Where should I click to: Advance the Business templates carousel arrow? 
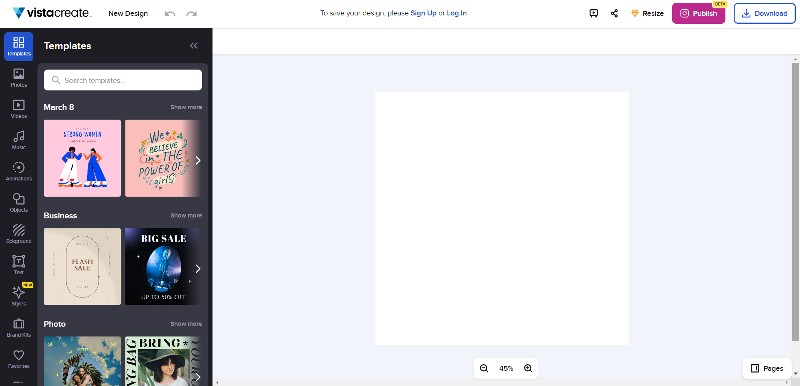tap(198, 269)
